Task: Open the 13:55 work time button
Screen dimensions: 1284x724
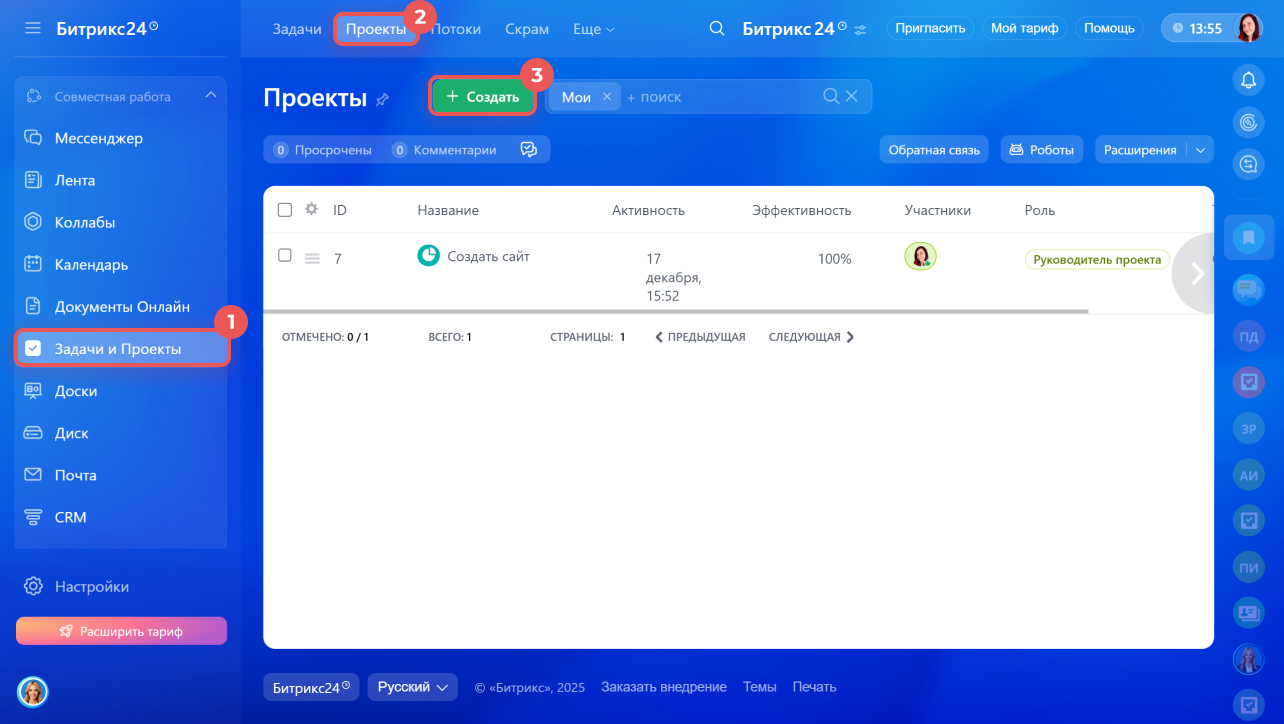Action: (x=1198, y=28)
